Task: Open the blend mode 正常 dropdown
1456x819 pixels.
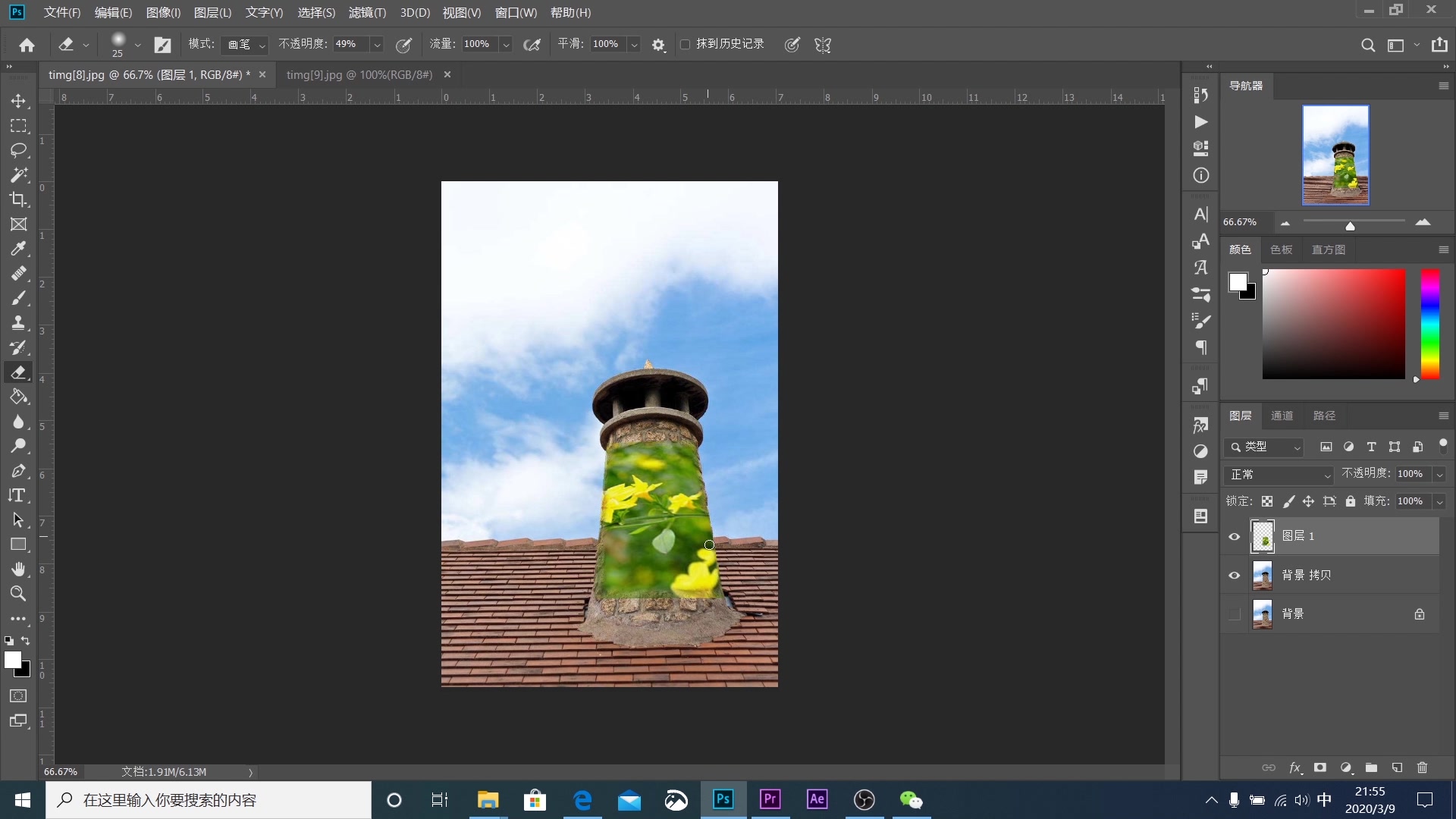Action: 1279,475
